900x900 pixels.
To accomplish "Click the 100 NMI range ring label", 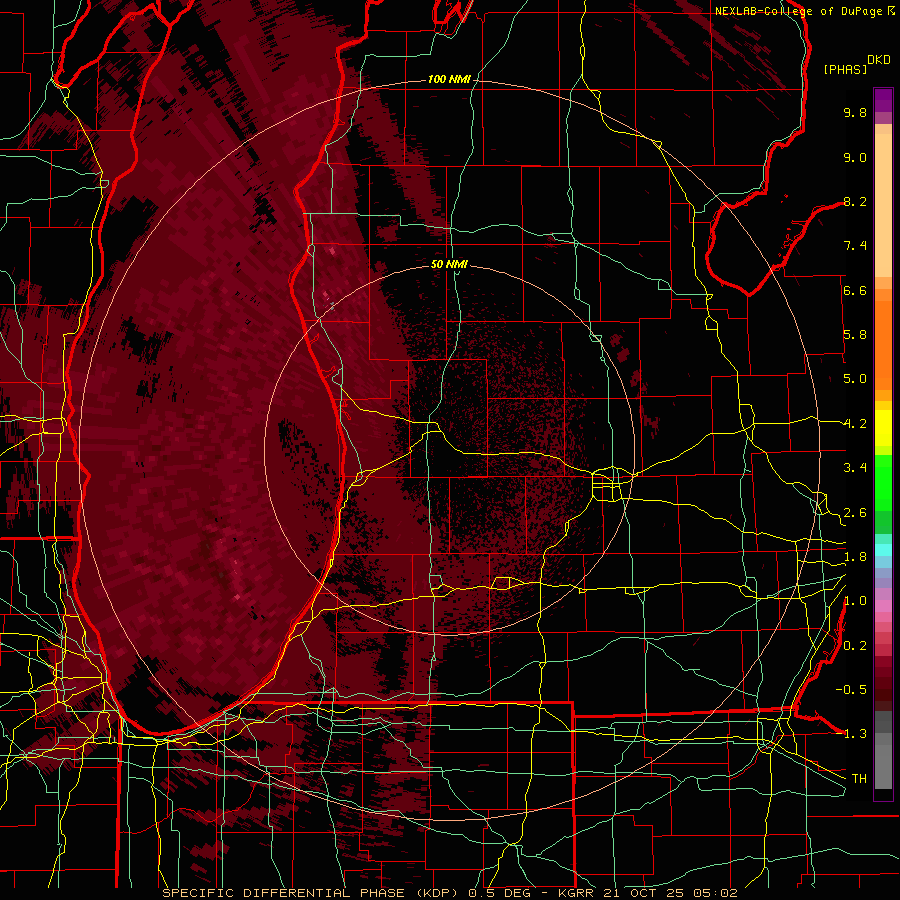I will [449, 79].
